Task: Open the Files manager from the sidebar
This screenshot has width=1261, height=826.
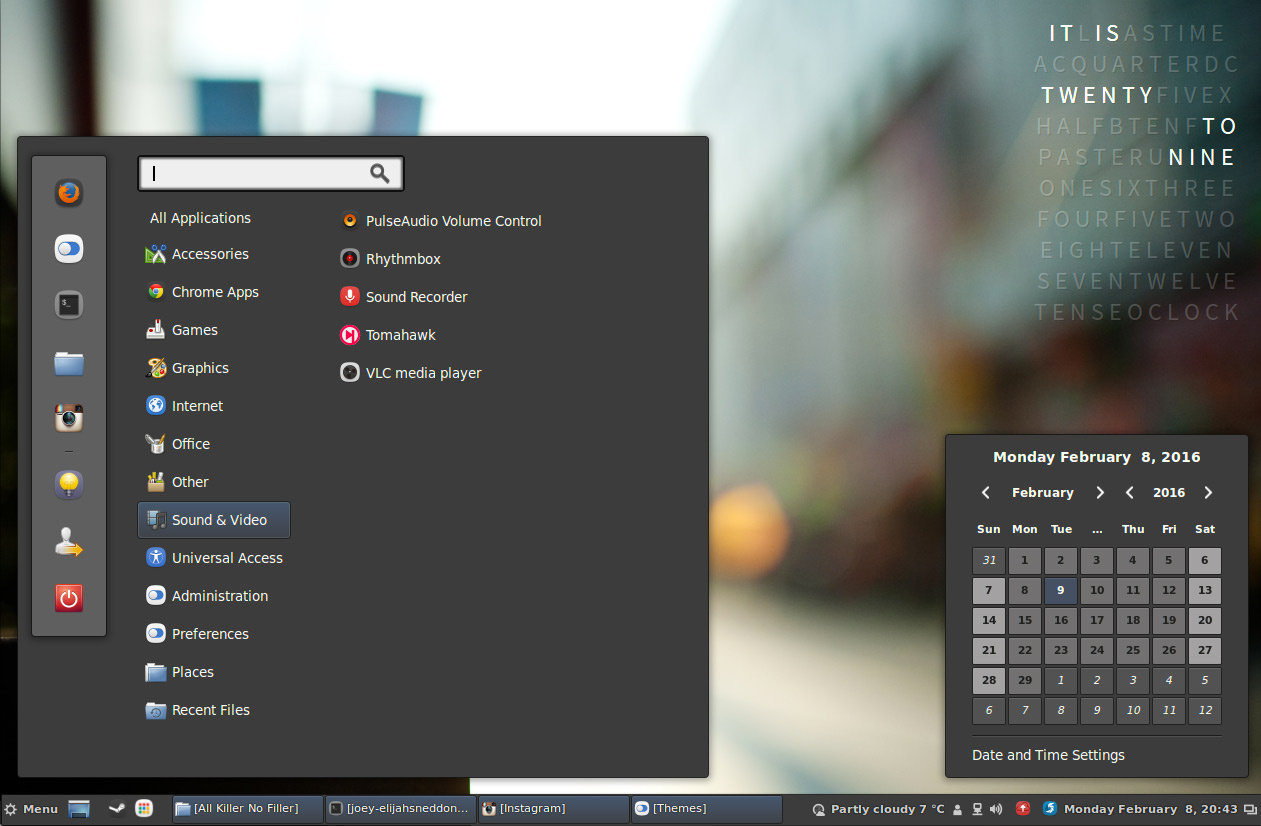Action: tap(68, 363)
